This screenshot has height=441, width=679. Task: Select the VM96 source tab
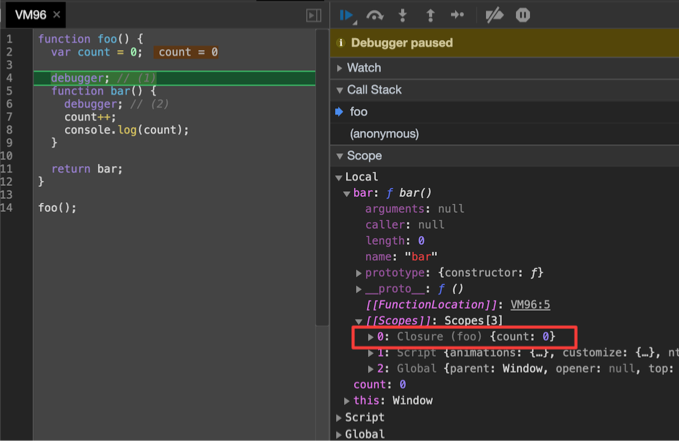pos(30,15)
